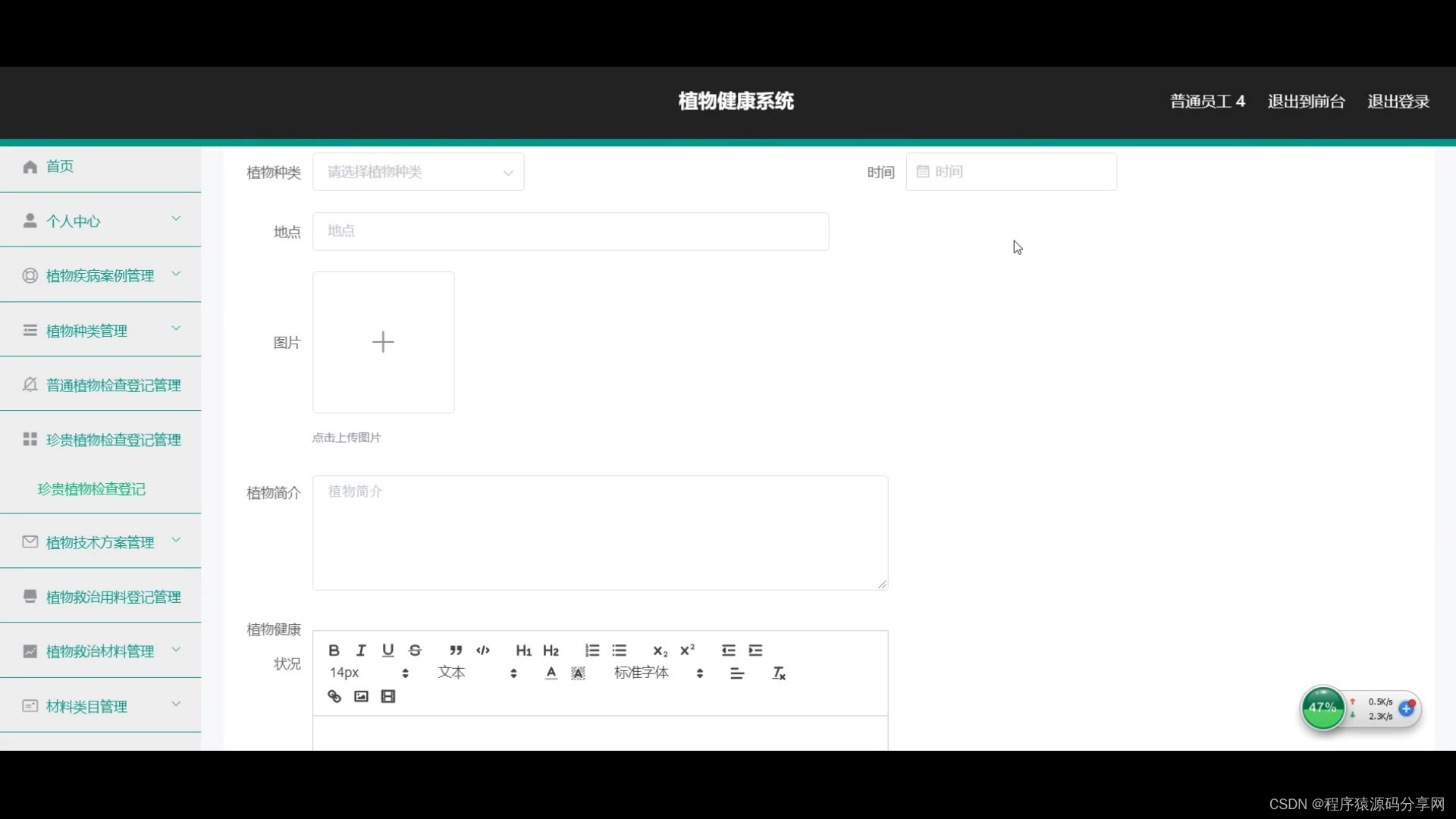Toggle strikethrough text formatting
Viewport: 1456px width, 819px height.
click(415, 650)
